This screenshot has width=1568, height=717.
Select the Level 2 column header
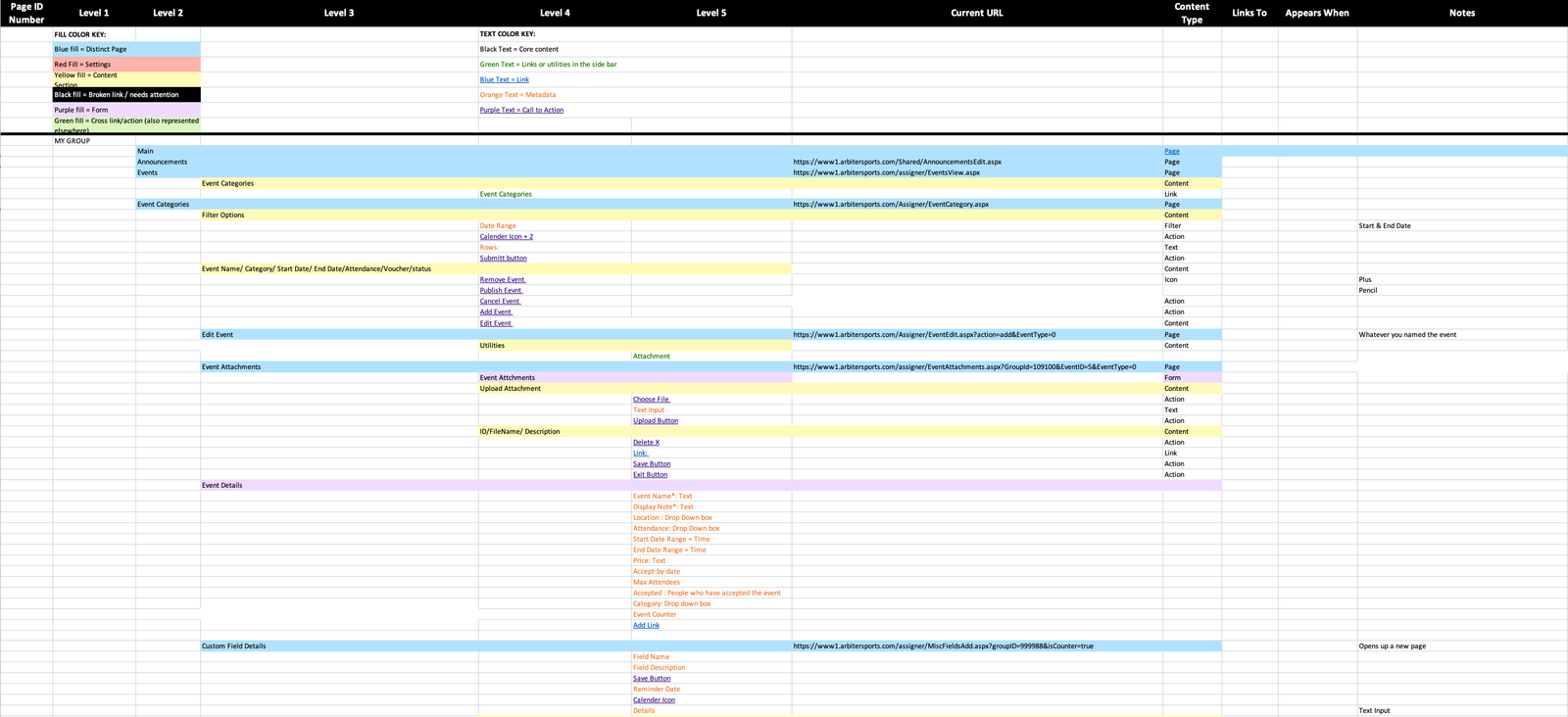click(x=168, y=13)
